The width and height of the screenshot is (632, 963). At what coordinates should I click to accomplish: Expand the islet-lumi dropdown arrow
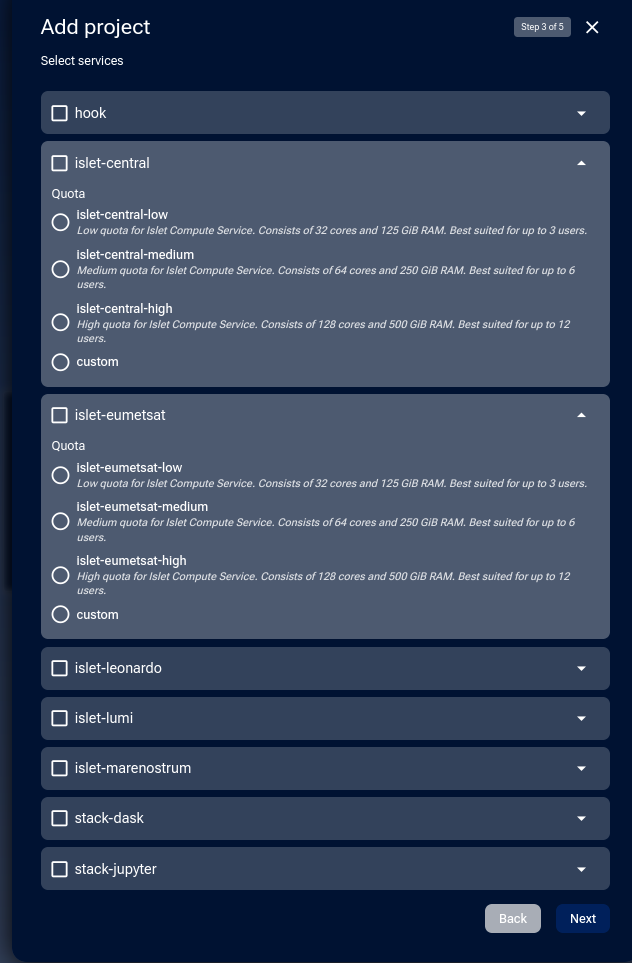pos(581,718)
